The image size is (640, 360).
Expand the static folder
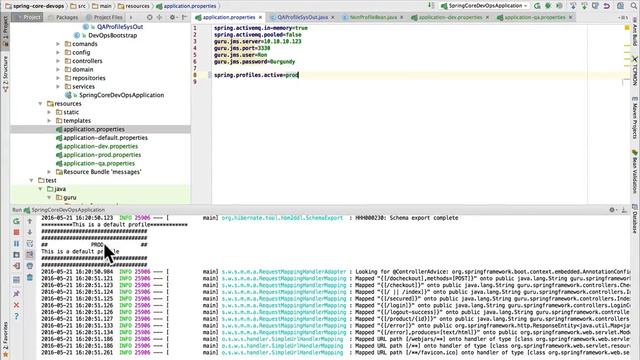tap(49, 112)
